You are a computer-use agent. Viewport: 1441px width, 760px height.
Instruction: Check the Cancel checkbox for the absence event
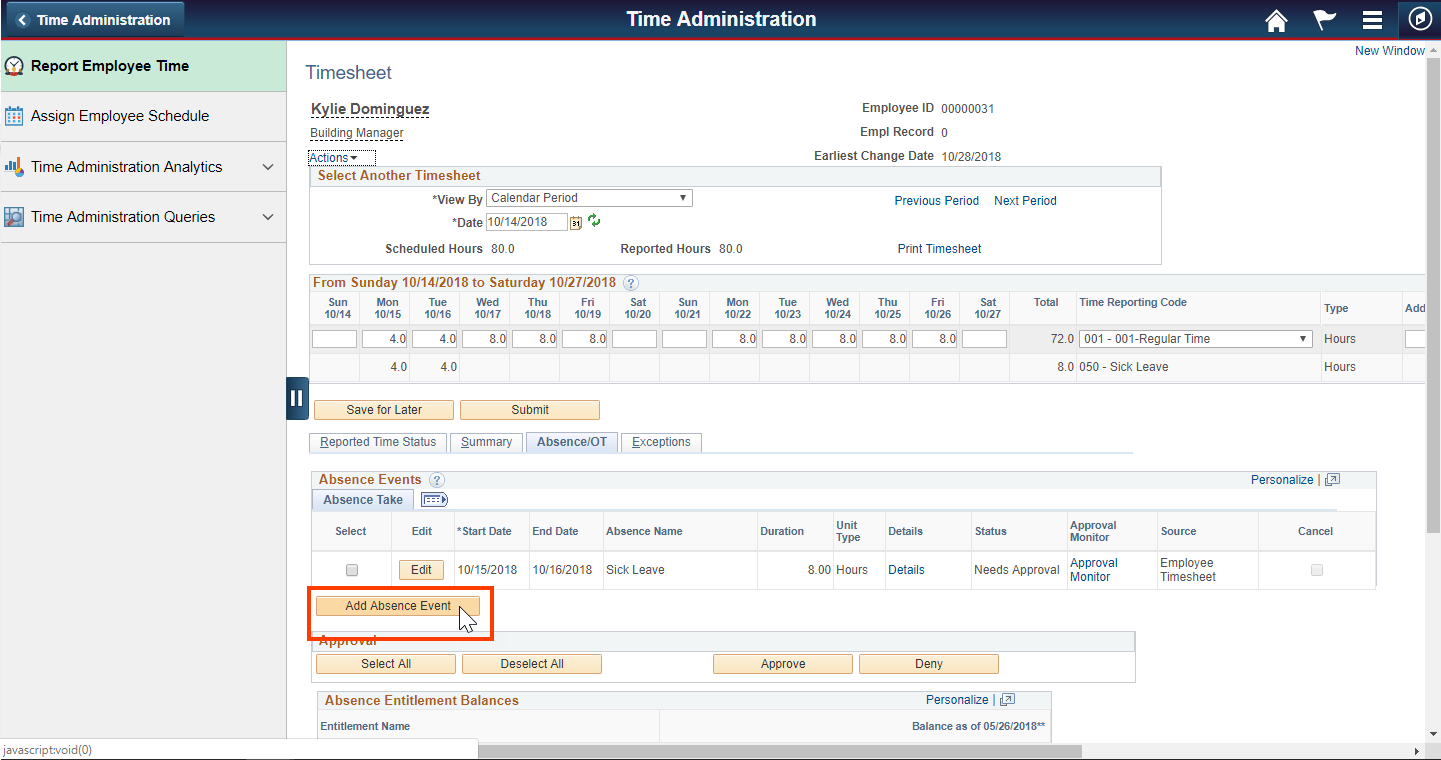point(1317,569)
